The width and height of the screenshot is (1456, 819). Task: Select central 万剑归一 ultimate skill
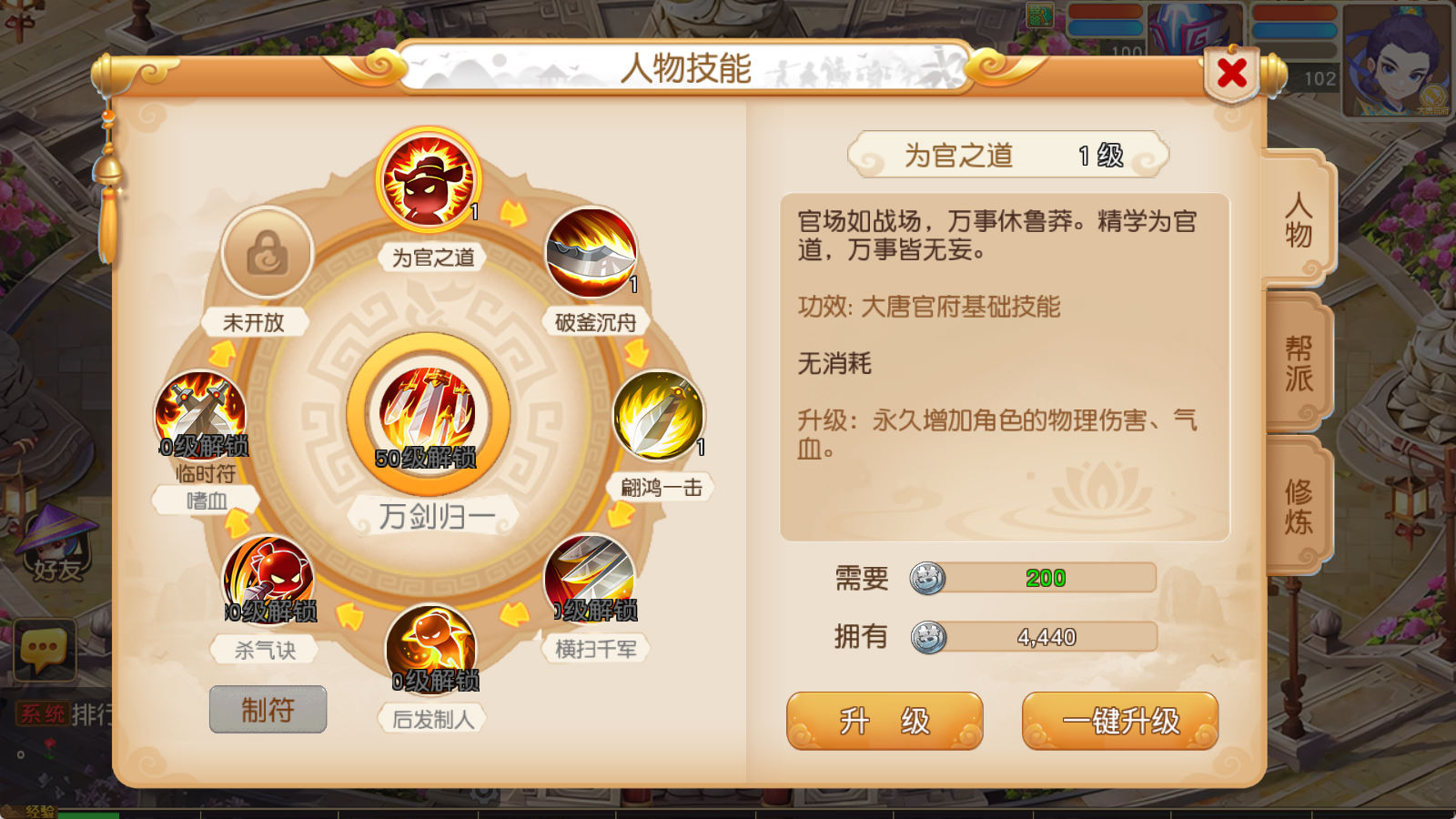(x=428, y=414)
